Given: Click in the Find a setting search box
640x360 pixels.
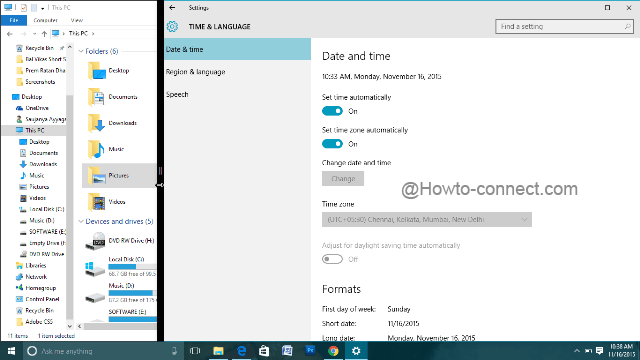Looking at the screenshot, I should (564, 27).
